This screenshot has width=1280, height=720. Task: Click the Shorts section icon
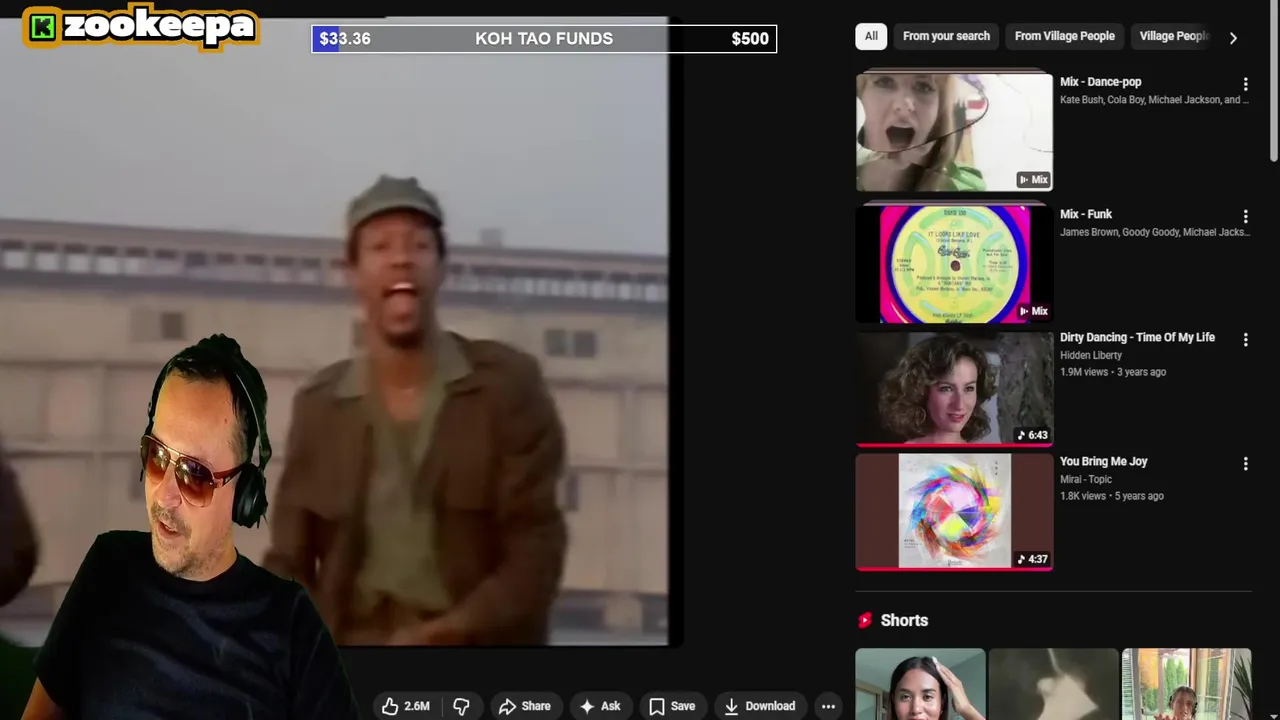point(865,620)
